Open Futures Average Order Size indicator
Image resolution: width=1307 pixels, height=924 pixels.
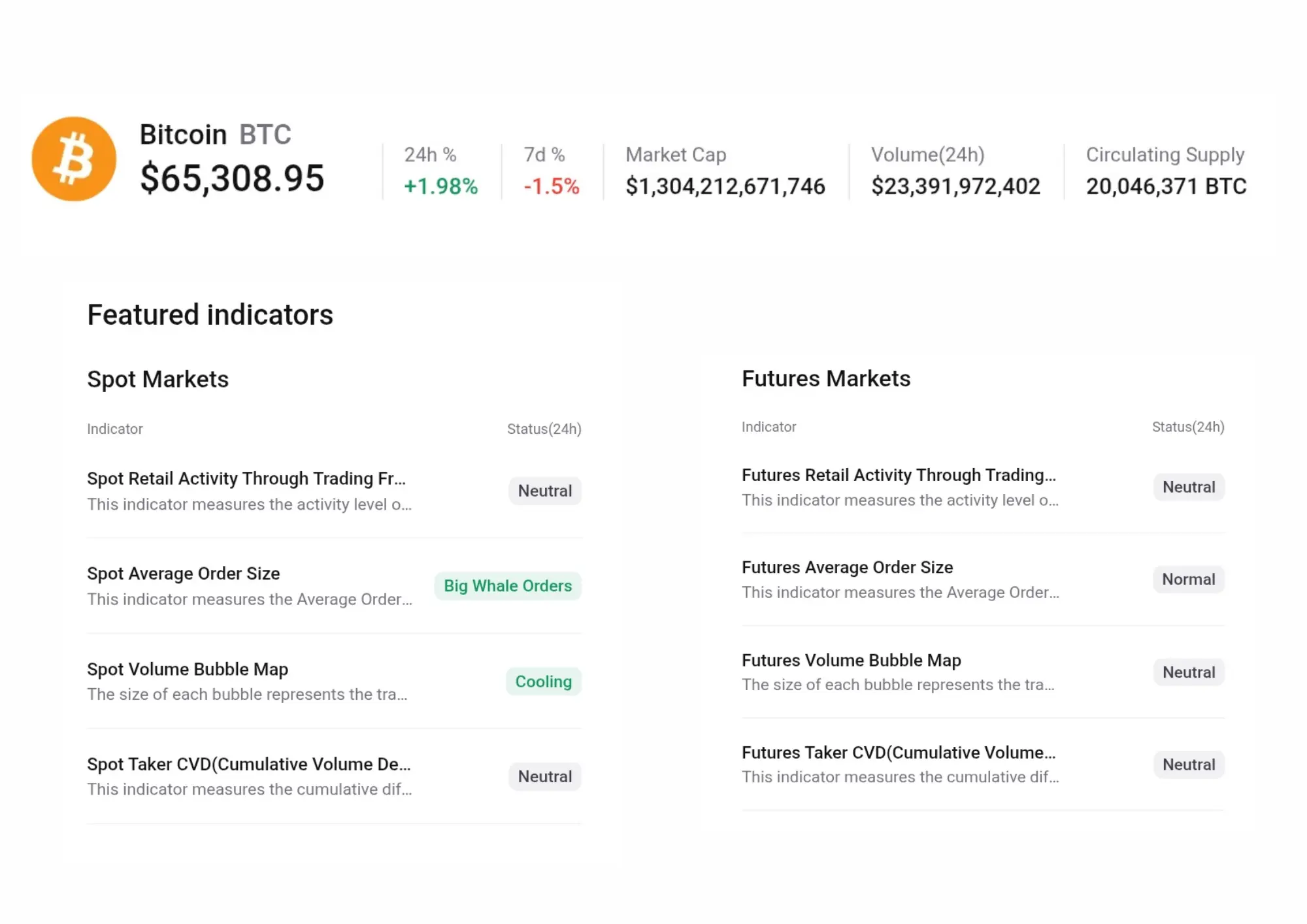tap(847, 567)
